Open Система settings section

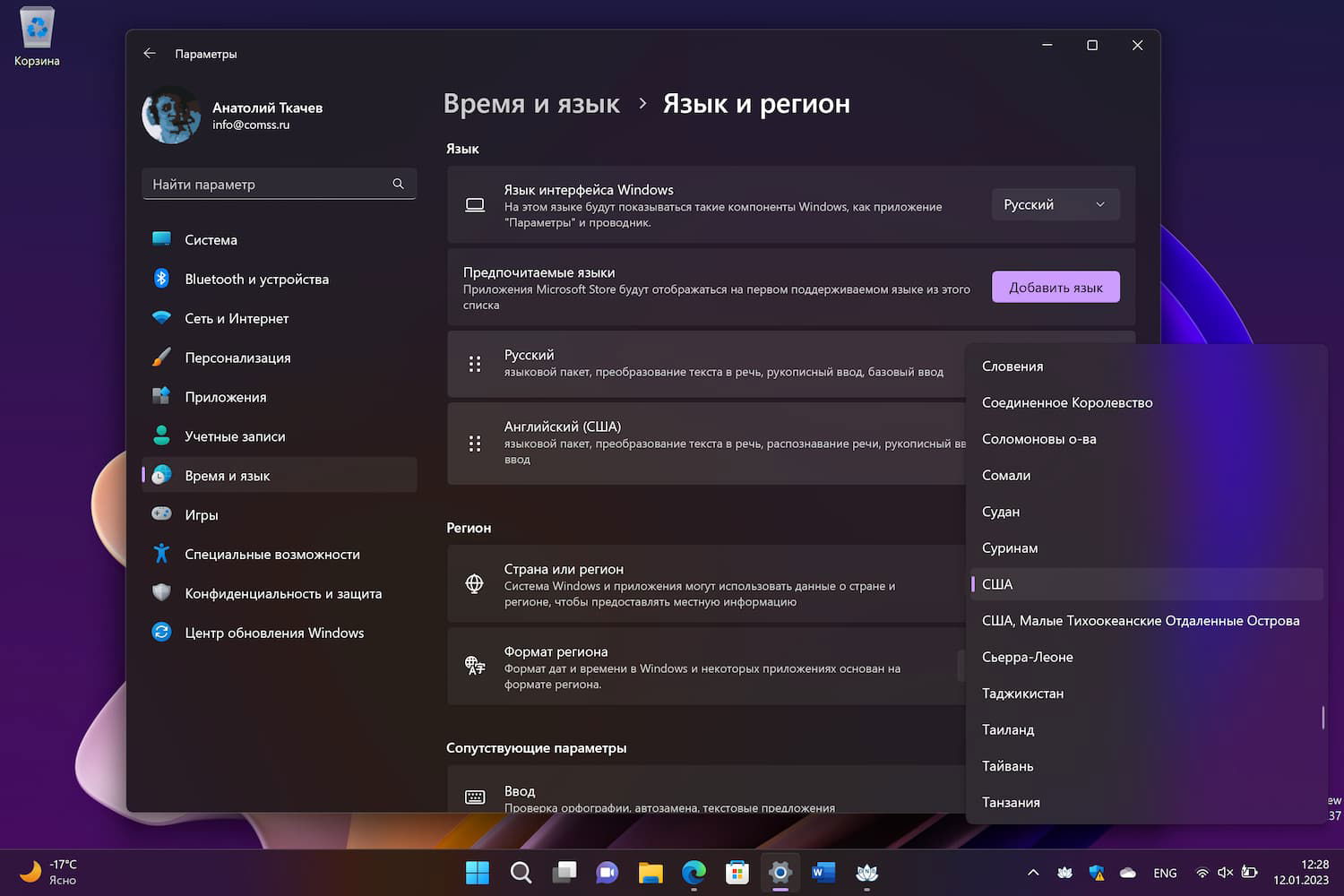(x=280, y=240)
